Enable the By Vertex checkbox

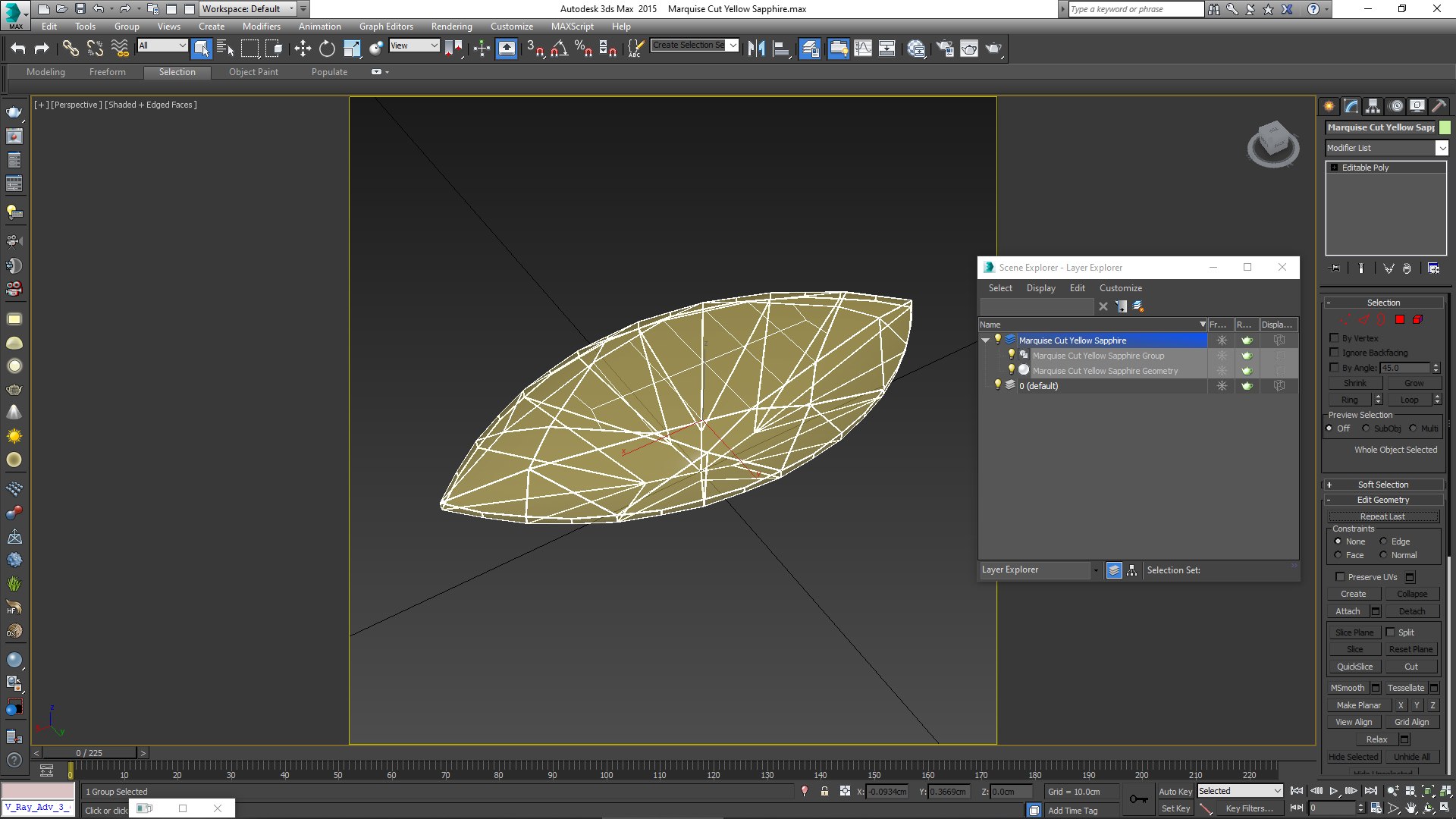(x=1335, y=338)
